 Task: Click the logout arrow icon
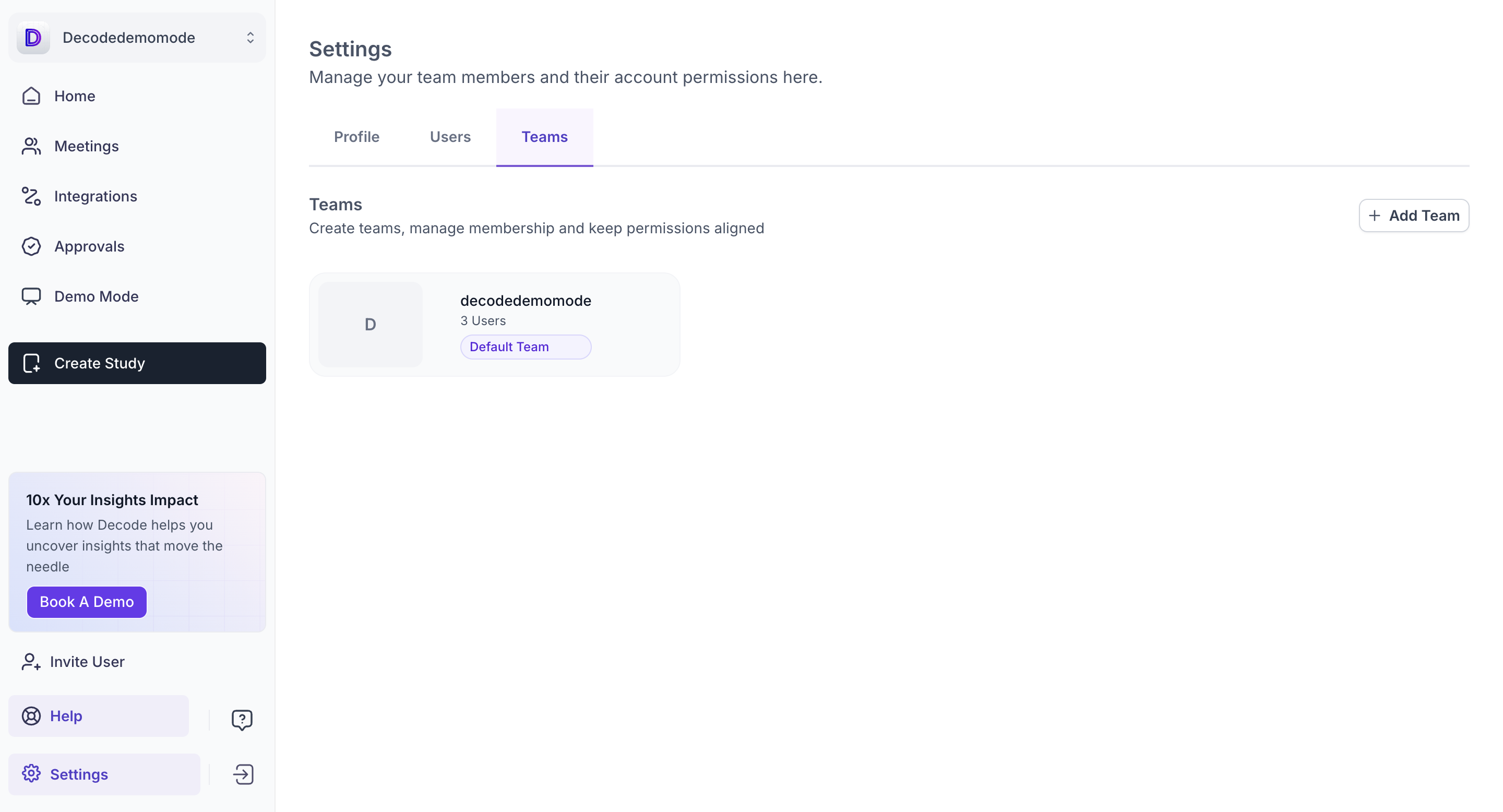coord(243,774)
